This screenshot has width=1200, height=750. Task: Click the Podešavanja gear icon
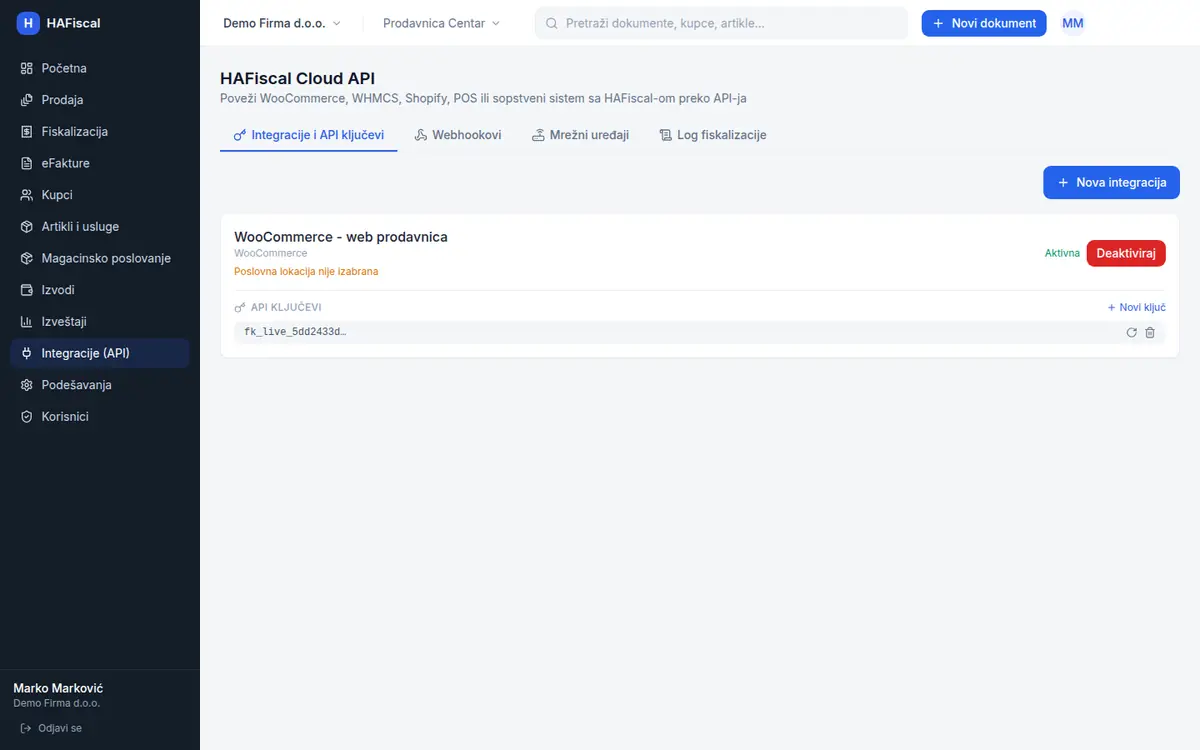27,385
